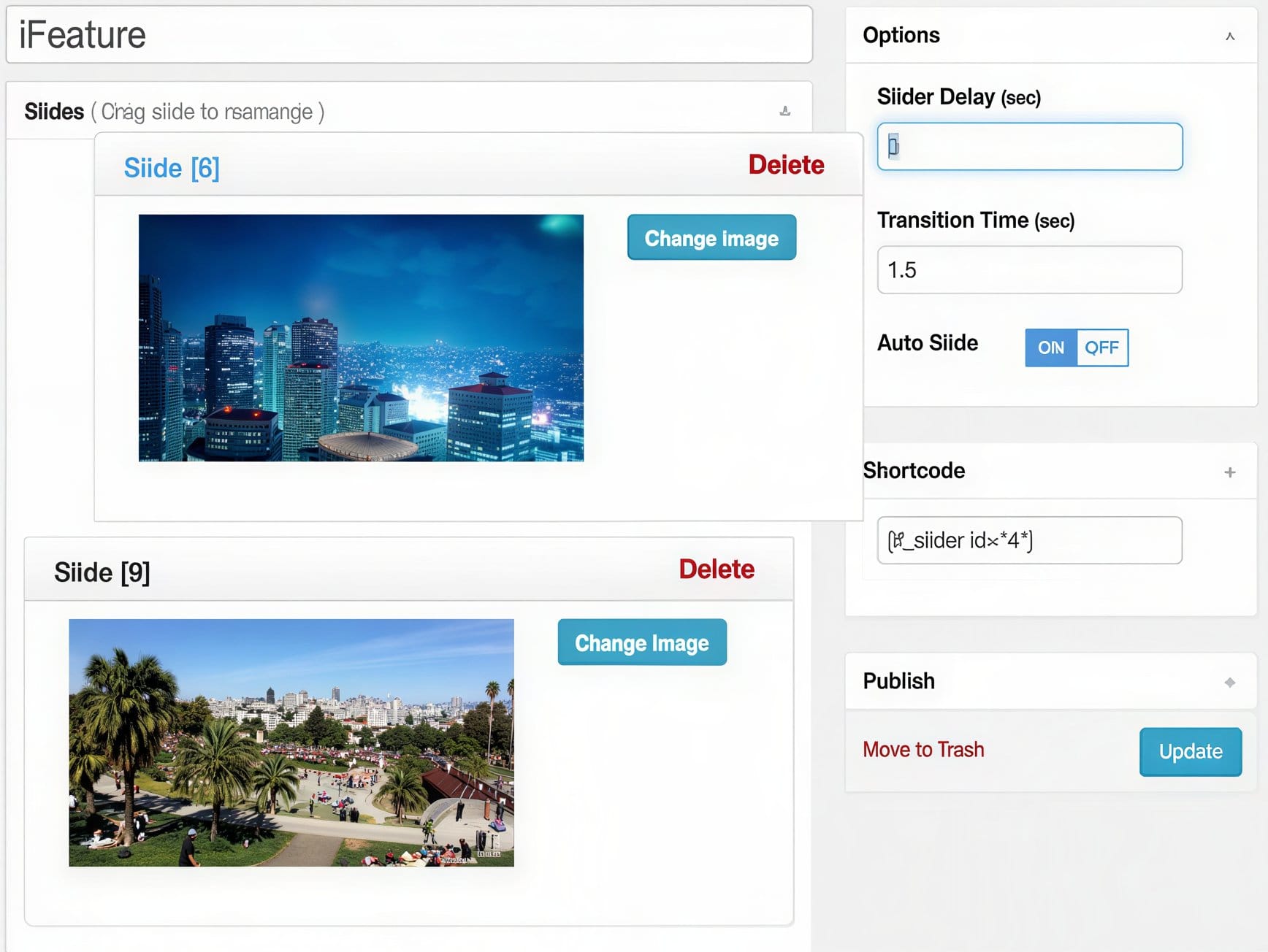
Task: Click the Auto Slide label
Action: click(x=928, y=342)
